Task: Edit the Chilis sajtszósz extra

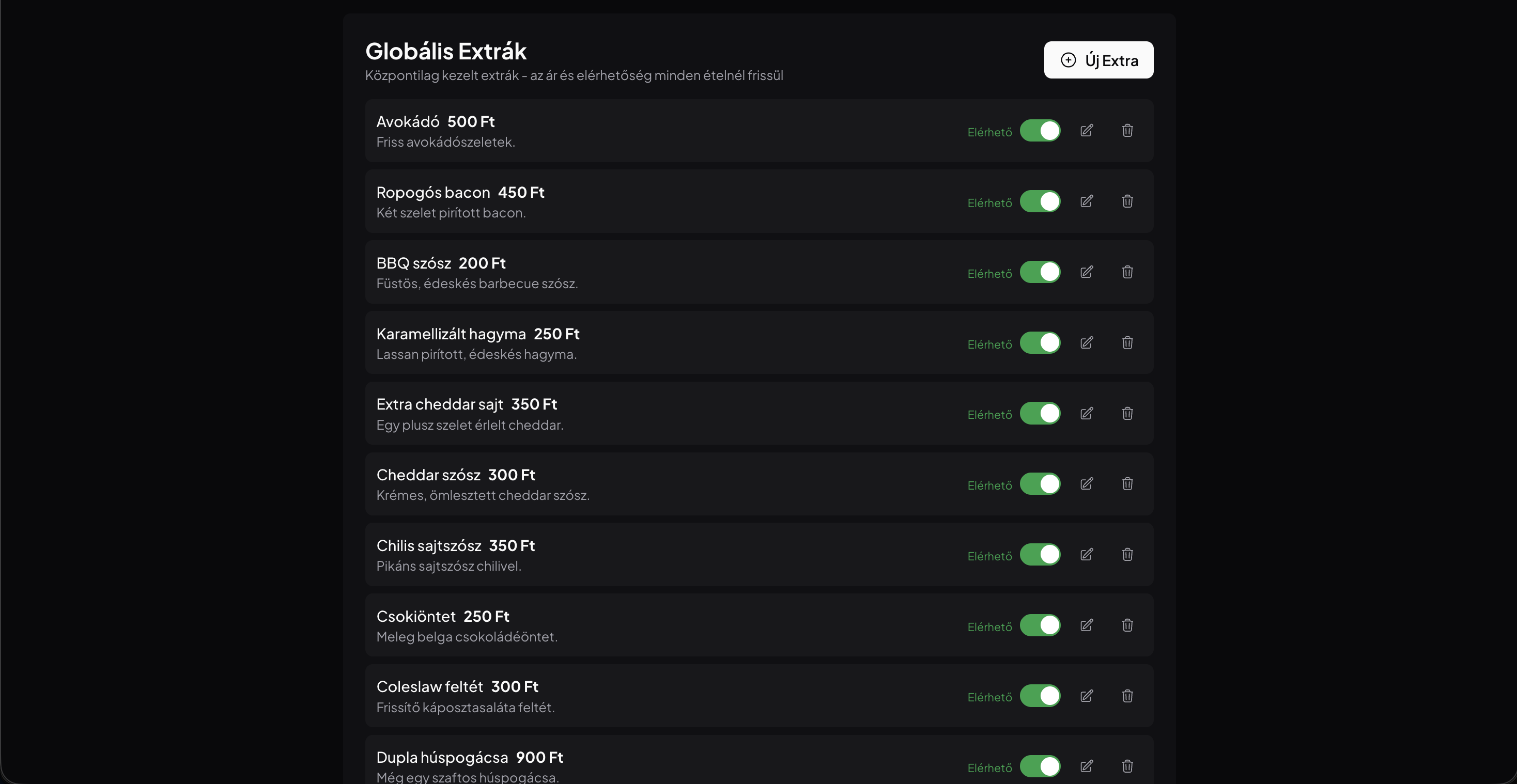Action: coord(1087,555)
